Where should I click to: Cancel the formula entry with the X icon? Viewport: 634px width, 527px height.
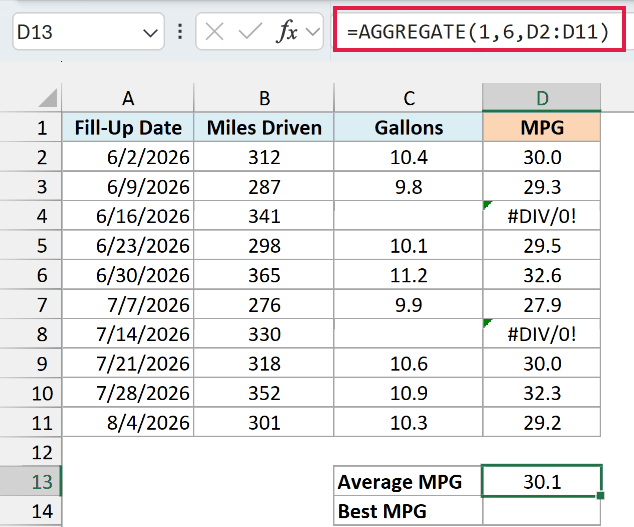[214, 32]
